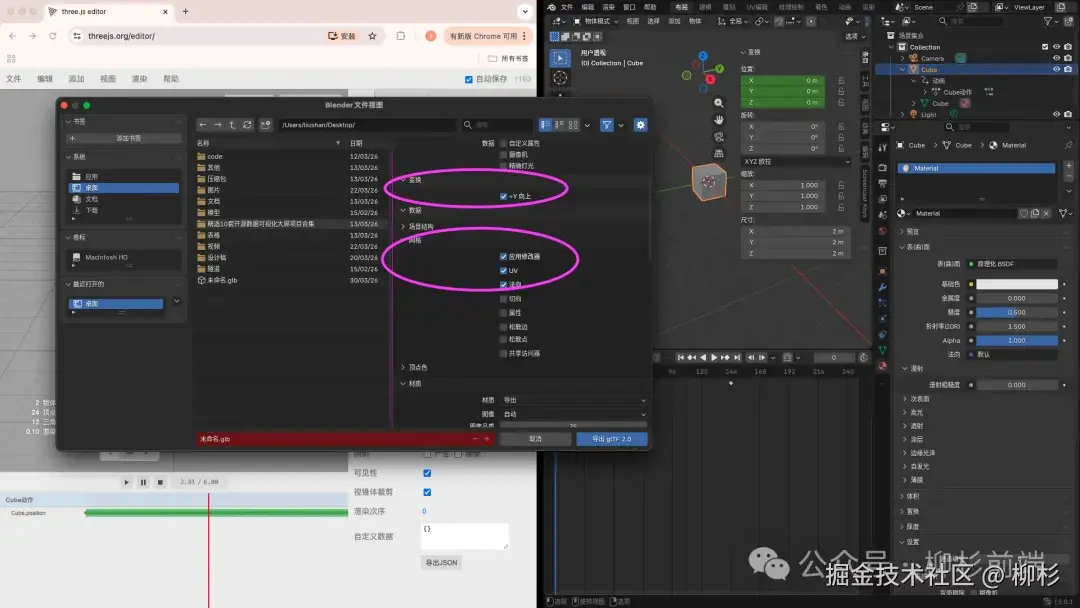Toggle camera view icon in viewport
Viewport: 1080px width, 608px height.
pyautogui.click(x=718, y=136)
